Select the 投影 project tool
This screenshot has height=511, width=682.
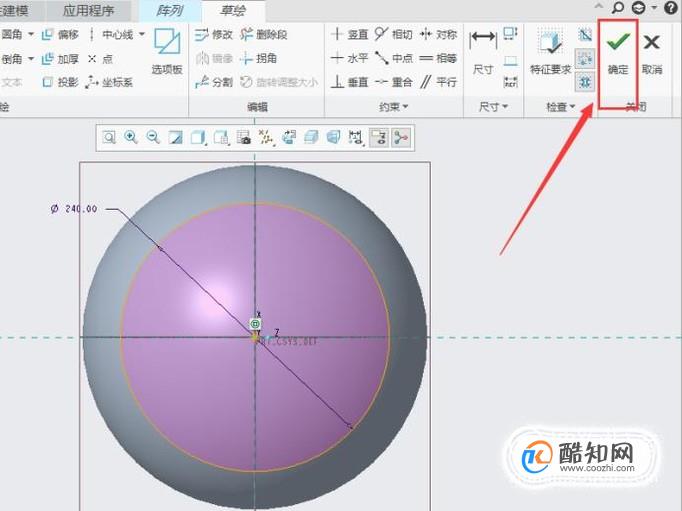[x=60, y=82]
